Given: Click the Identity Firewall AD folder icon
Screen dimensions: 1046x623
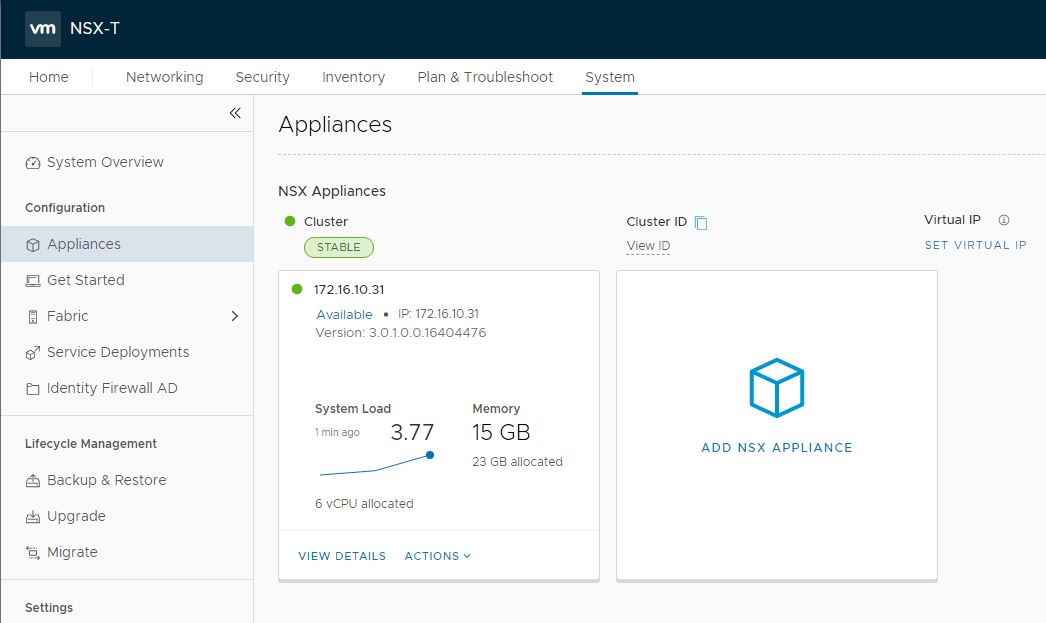Looking at the screenshot, I should pos(33,389).
